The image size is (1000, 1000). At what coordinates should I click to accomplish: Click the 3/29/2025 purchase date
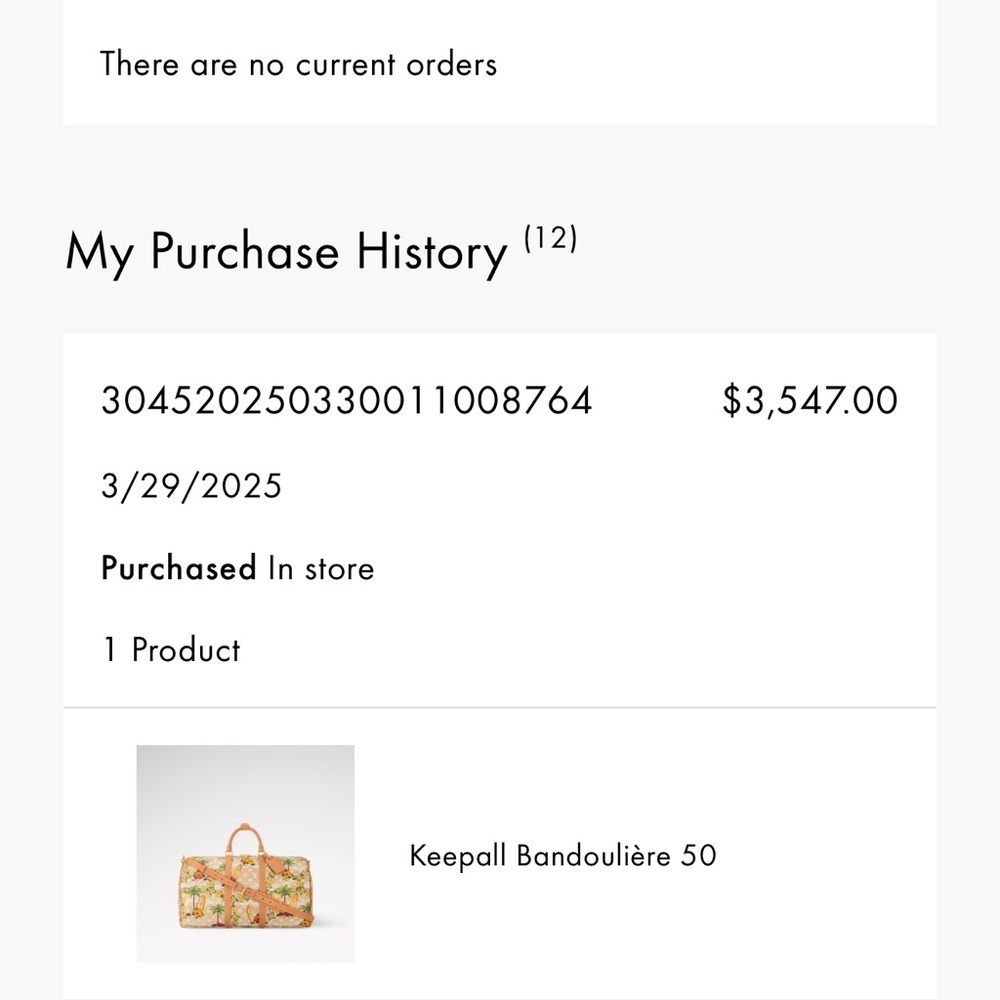191,486
